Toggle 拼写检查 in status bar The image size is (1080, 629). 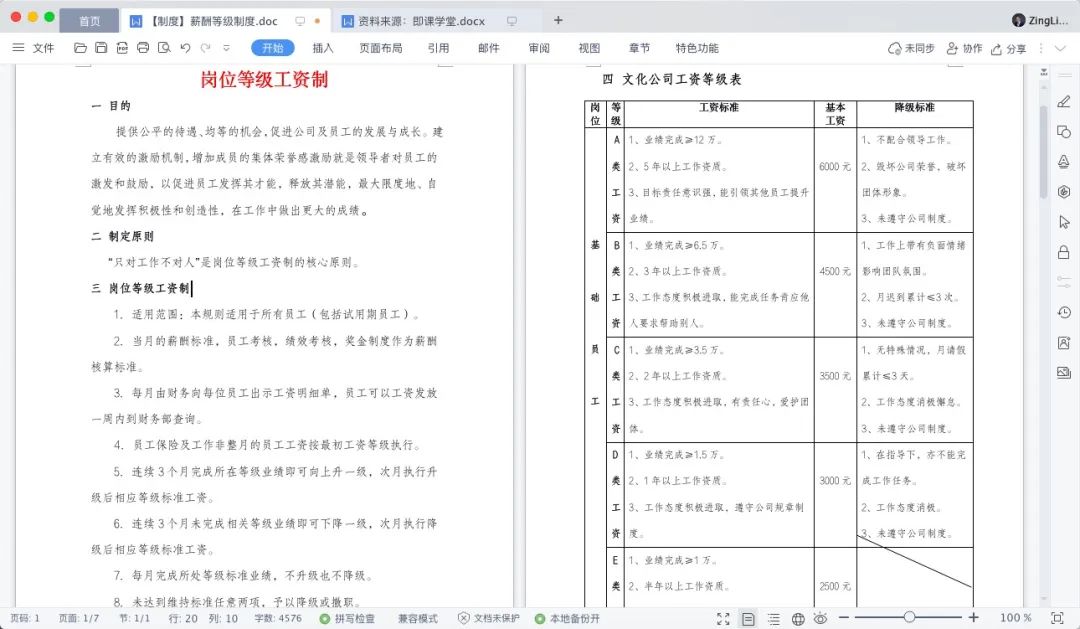(348, 619)
